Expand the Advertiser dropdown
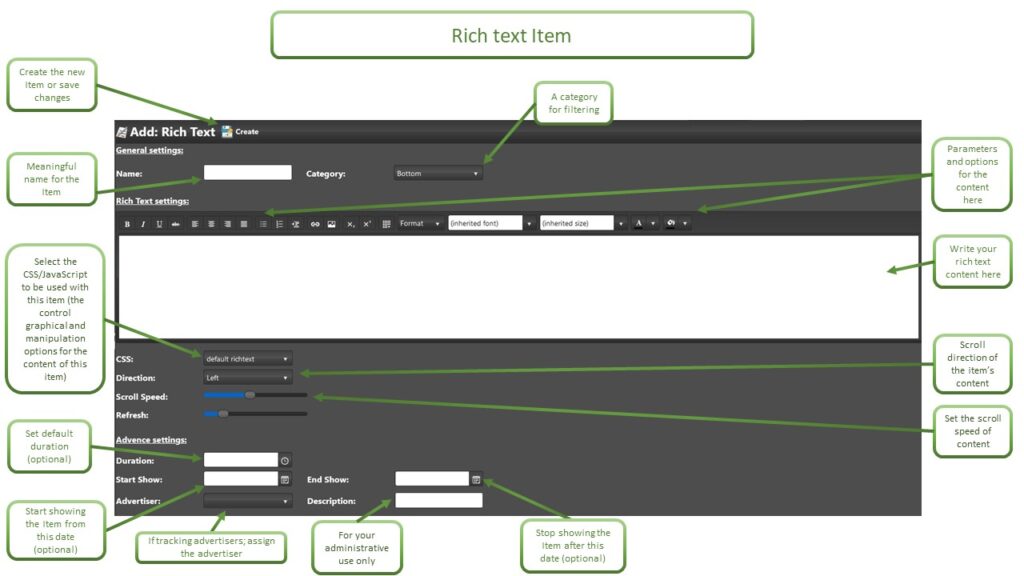Viewport: 1024px width, 576px height. pyautogui.click(x=247, y=500)
